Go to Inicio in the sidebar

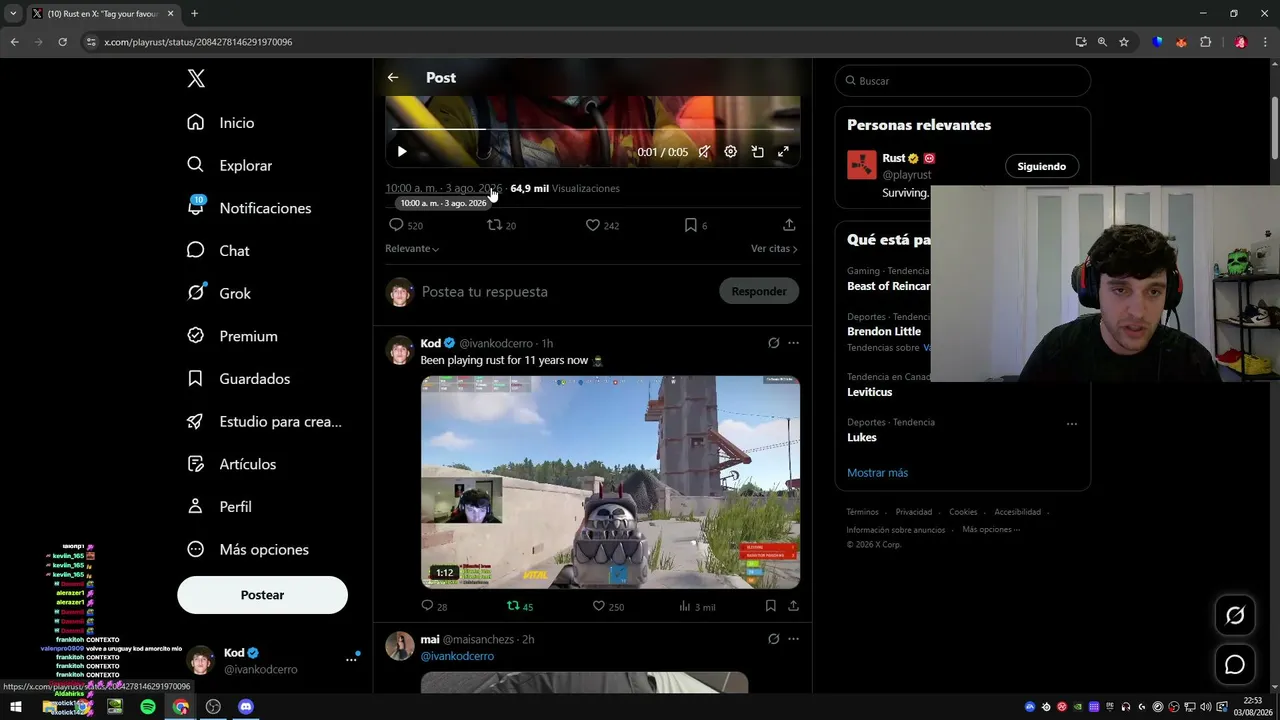tap(221, 123)
